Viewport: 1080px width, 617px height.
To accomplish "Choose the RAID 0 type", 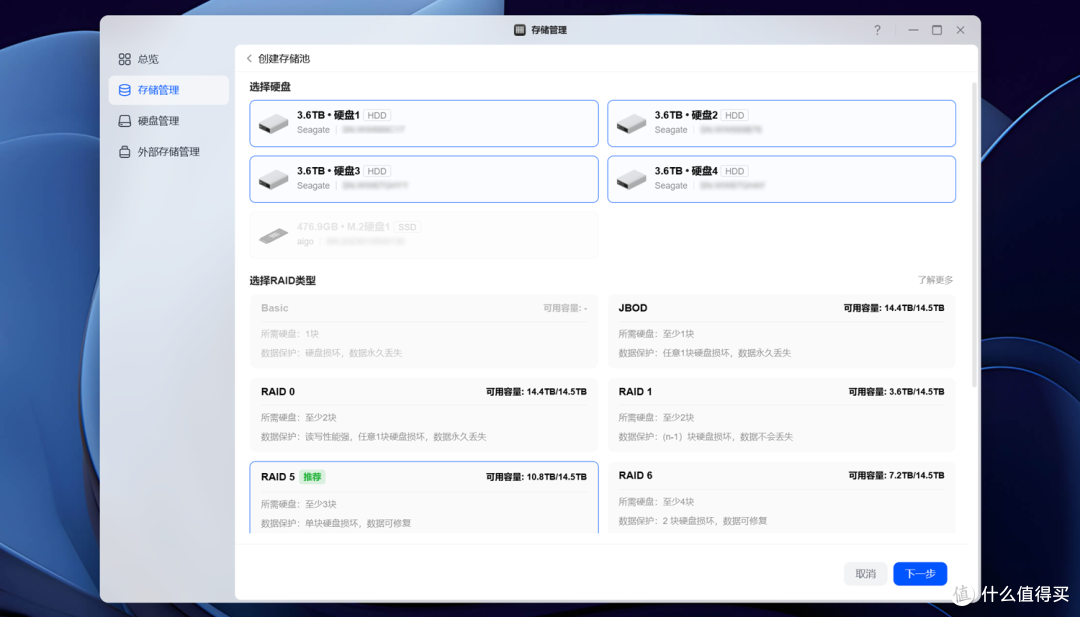I will click(x=424, y=415).
